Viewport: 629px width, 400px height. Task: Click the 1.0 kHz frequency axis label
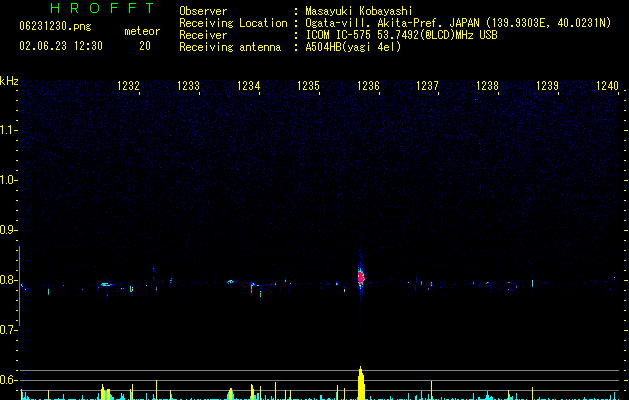[8, 180]
